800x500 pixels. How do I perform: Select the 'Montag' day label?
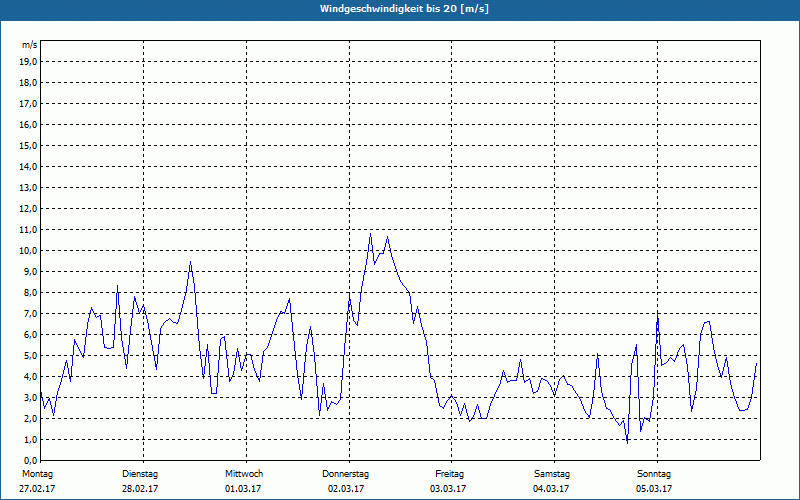point(37,474)
